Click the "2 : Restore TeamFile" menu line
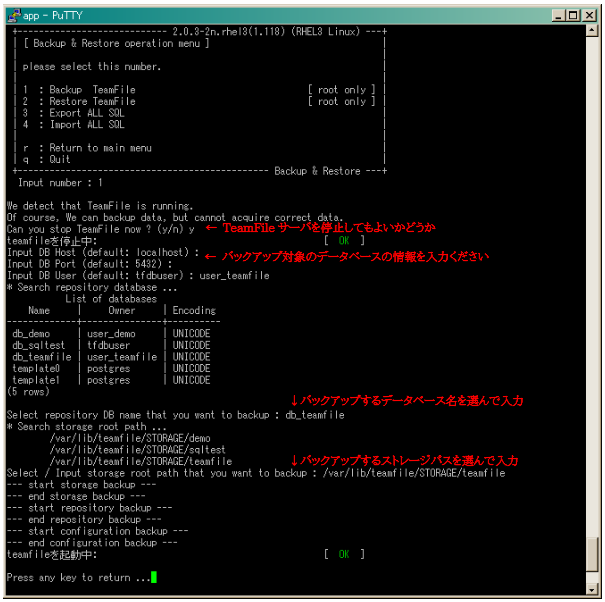605x602 pixels. [x=80, y=101]
